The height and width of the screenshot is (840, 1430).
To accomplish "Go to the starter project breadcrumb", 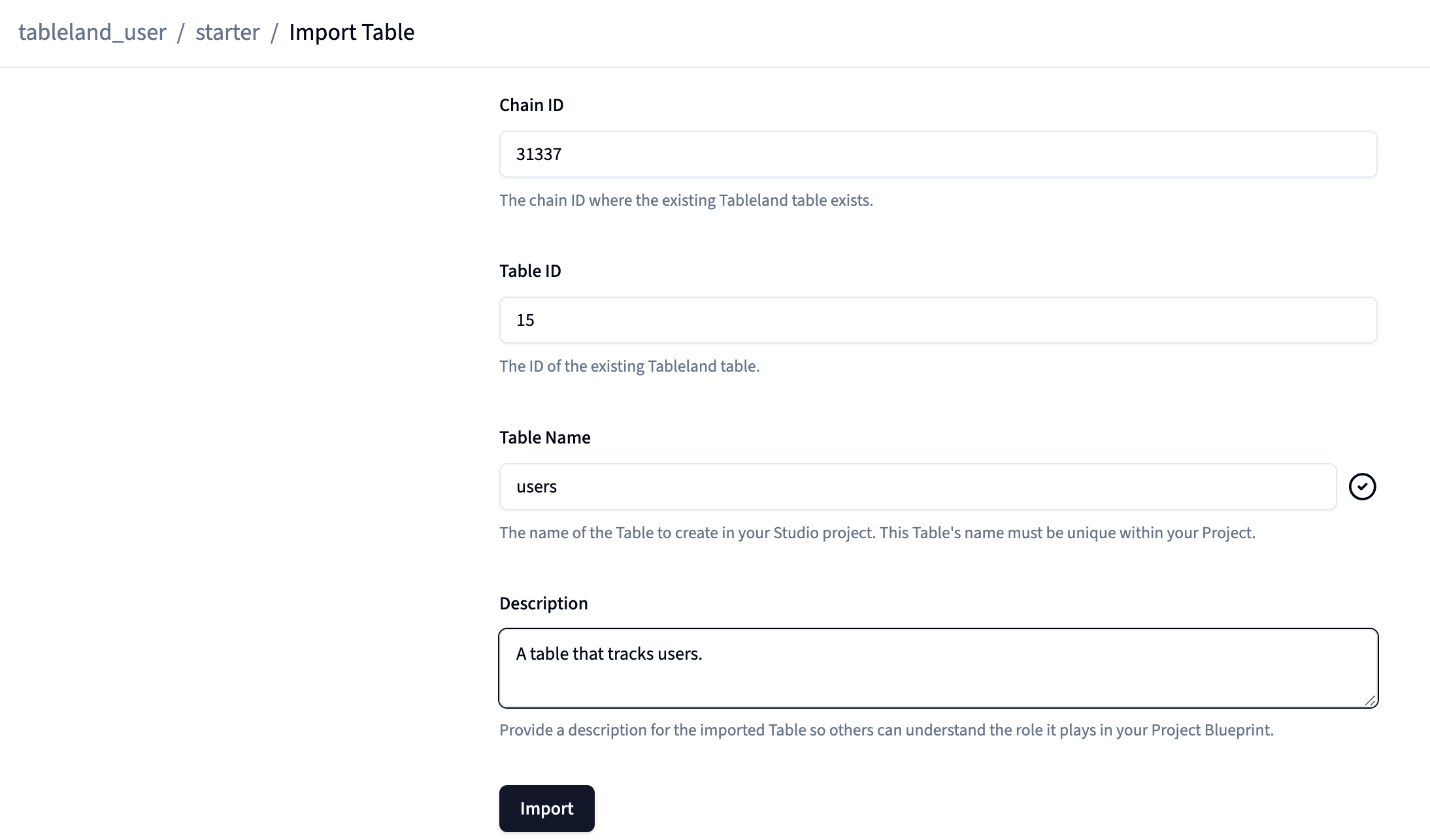I will [x=227, y=32].
